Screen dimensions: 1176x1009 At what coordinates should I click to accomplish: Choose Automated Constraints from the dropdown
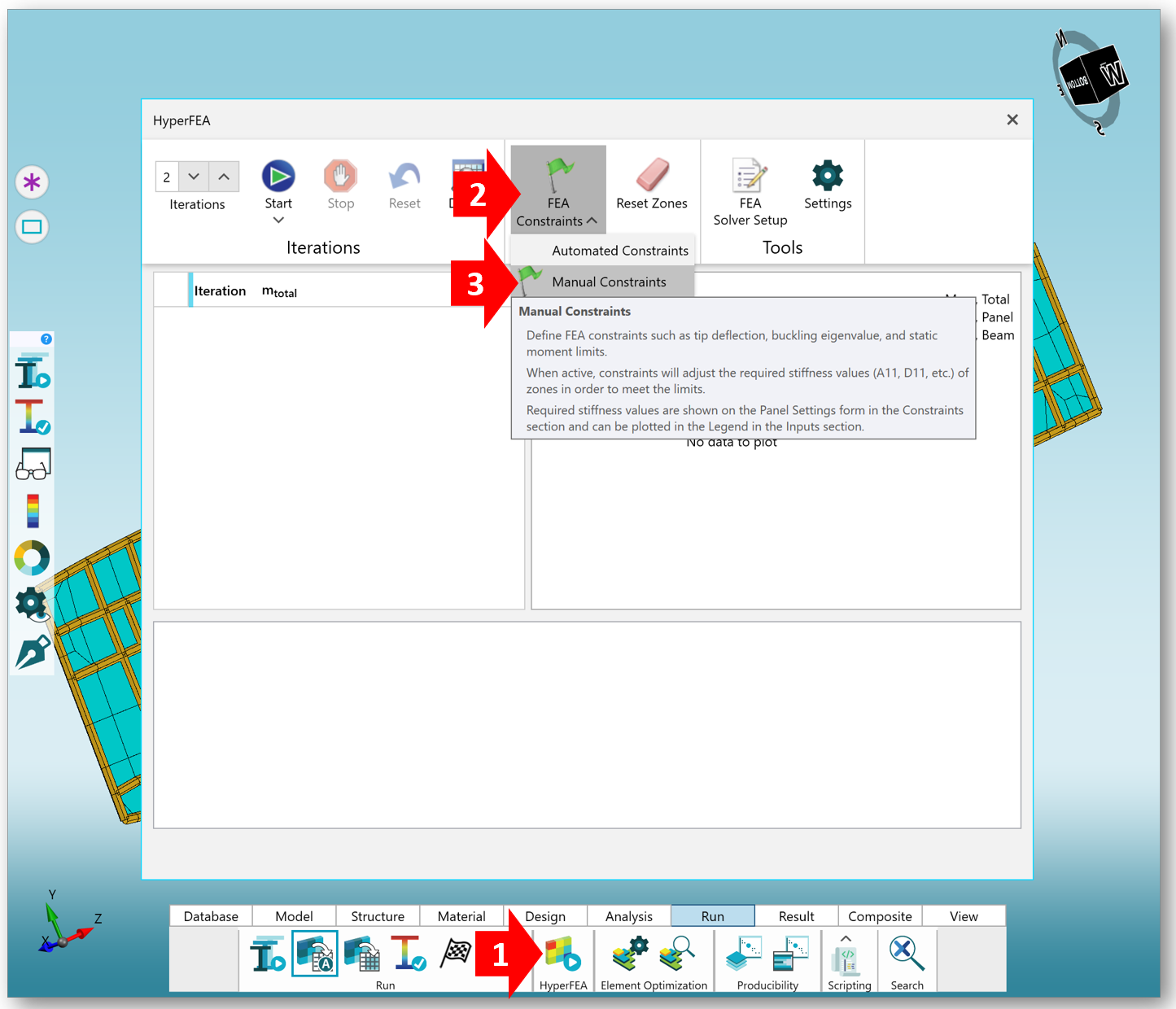coord(603,251)
